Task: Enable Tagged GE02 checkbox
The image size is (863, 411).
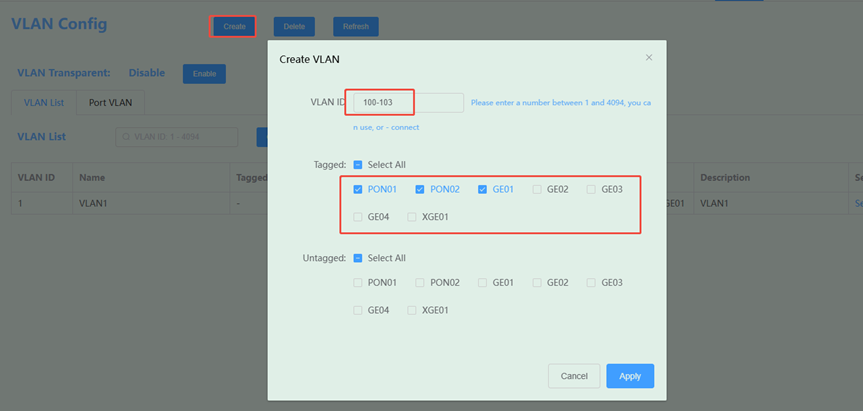Action: point(537,189)
